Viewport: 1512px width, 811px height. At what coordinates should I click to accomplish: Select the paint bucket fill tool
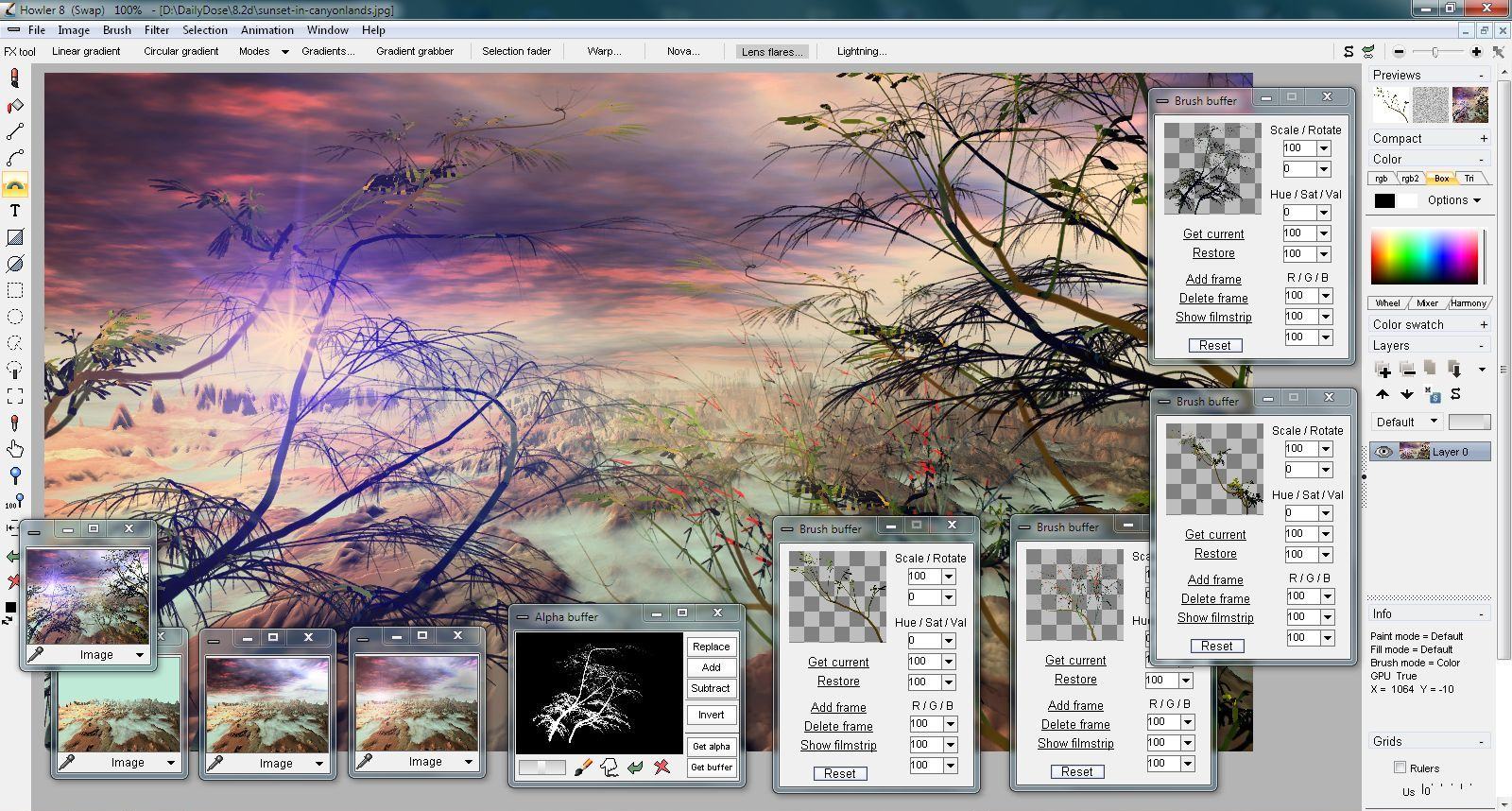pos(15,106)
